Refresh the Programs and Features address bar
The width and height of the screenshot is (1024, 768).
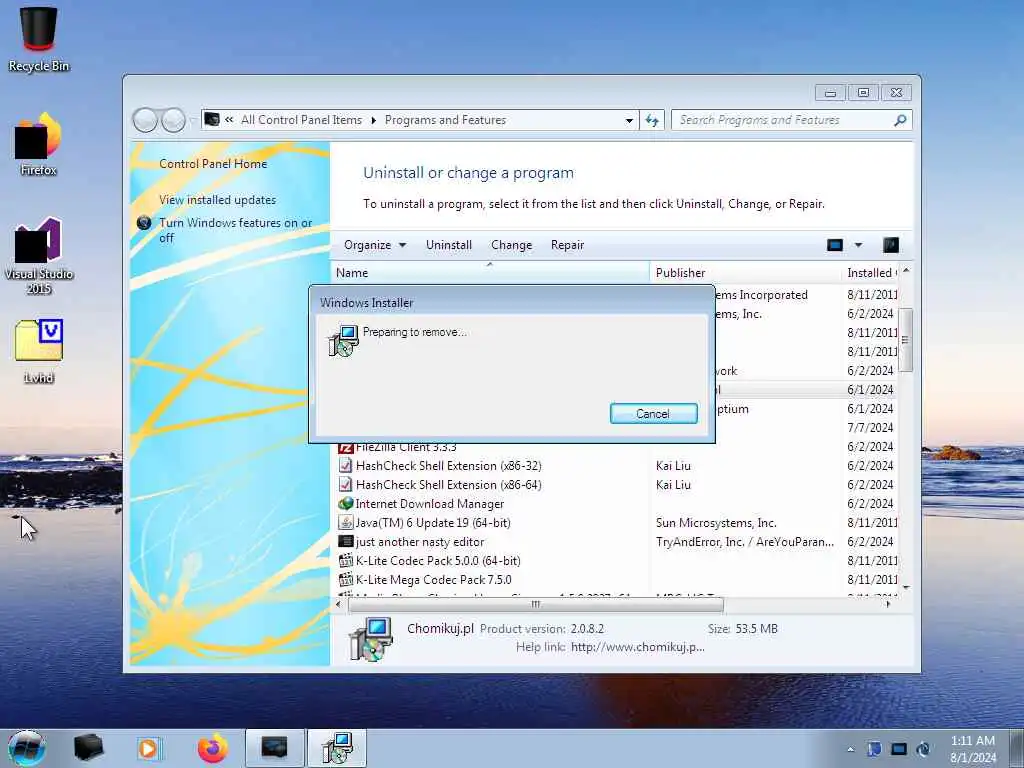(652, 120)
